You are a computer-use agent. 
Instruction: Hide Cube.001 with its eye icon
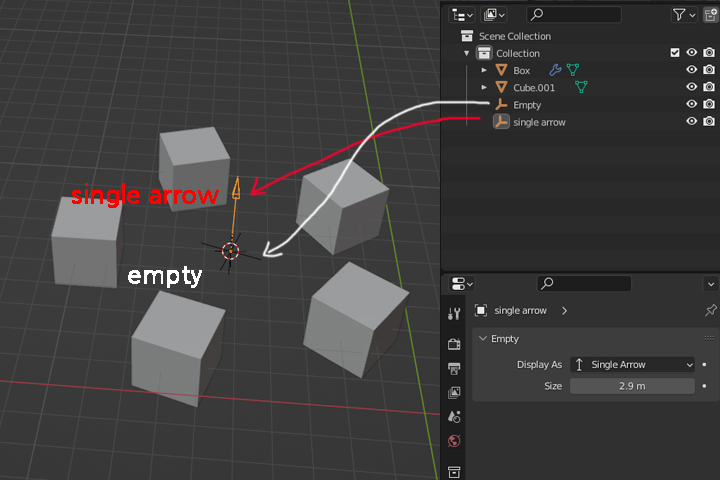pyautogui.click(x=692, y=87)
